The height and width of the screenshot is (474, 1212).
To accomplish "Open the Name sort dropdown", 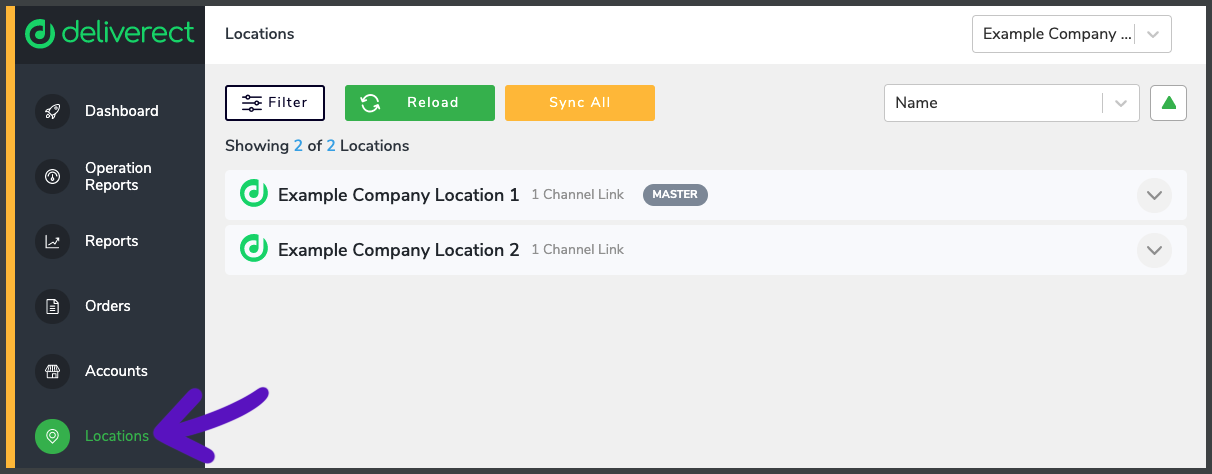I will click(1012, 103).
